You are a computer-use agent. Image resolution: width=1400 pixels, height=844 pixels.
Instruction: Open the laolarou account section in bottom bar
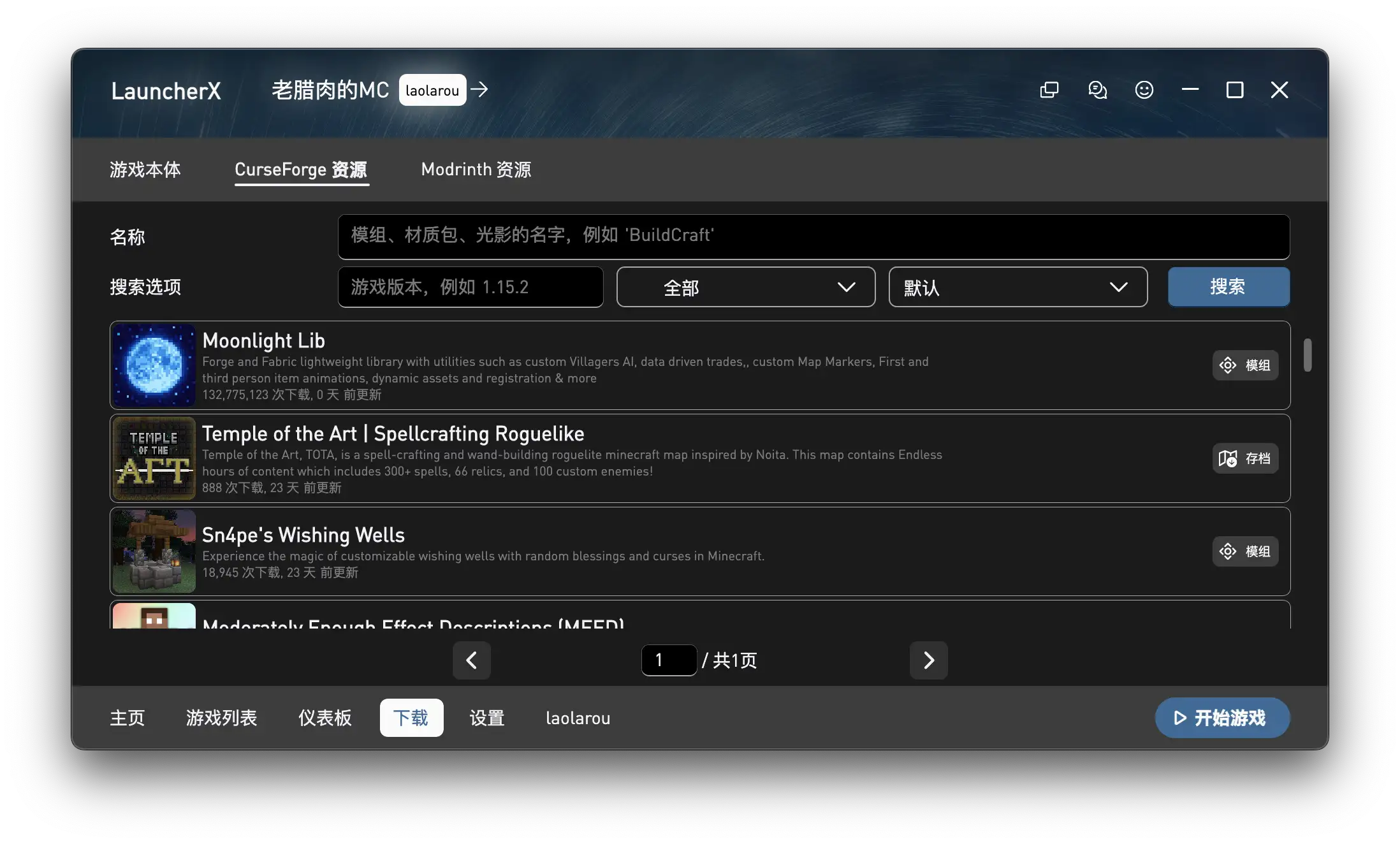coord(578,718)
